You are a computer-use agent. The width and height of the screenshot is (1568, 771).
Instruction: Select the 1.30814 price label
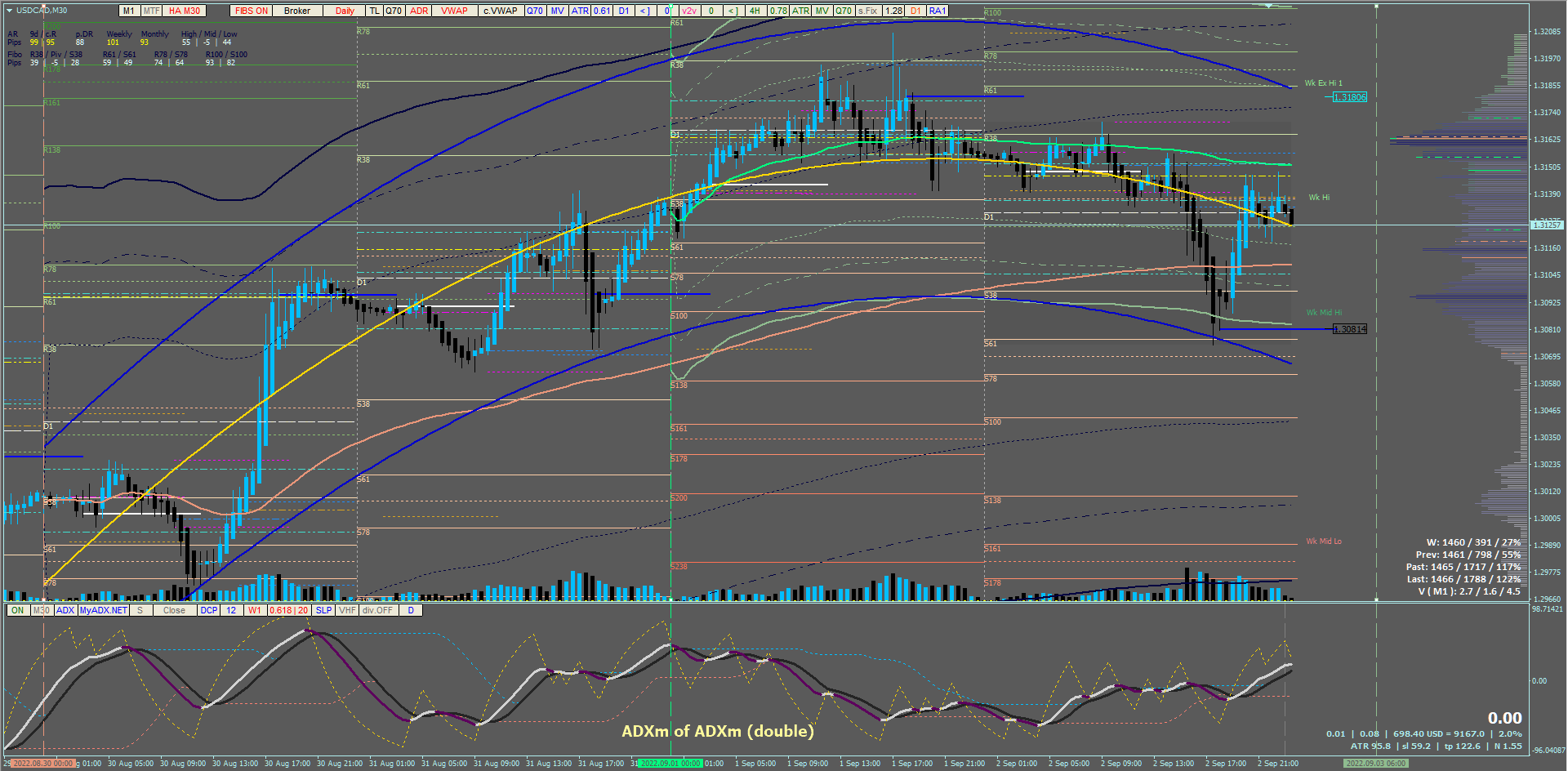pos(1350,329)
